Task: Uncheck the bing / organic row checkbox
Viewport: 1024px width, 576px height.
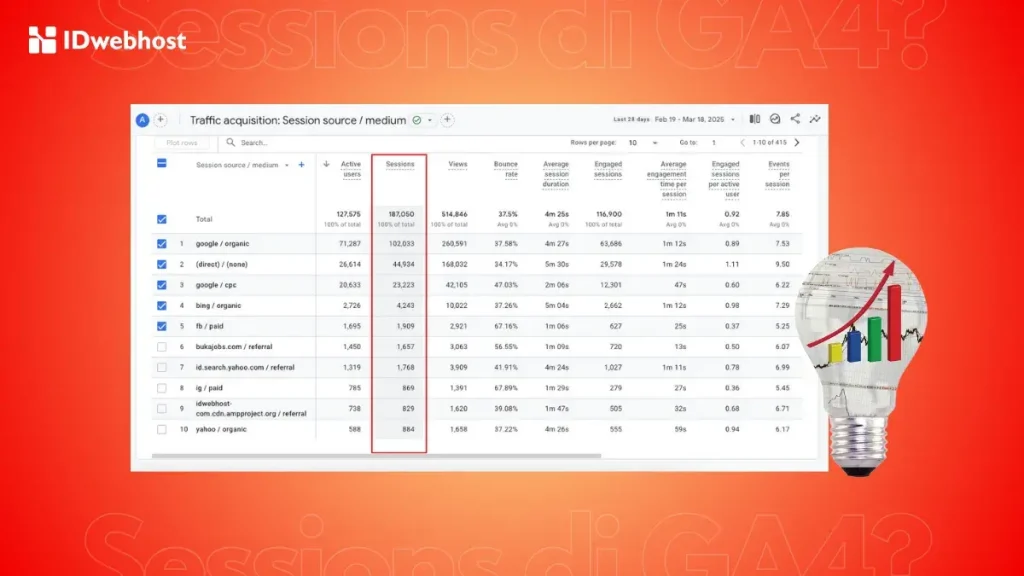Action: click(x=162, y=306)
